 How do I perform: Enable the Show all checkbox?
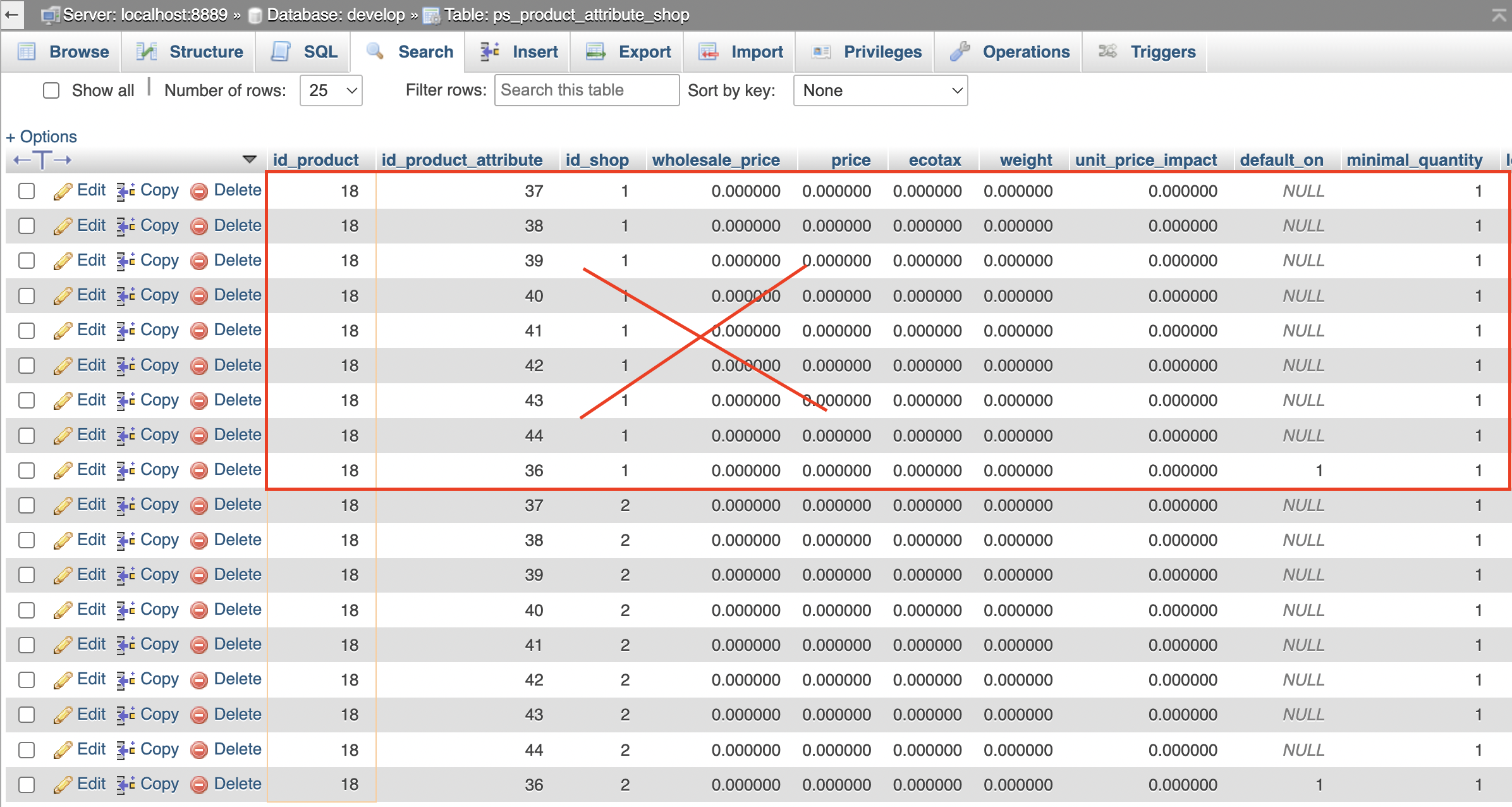[x=51, y=90]
